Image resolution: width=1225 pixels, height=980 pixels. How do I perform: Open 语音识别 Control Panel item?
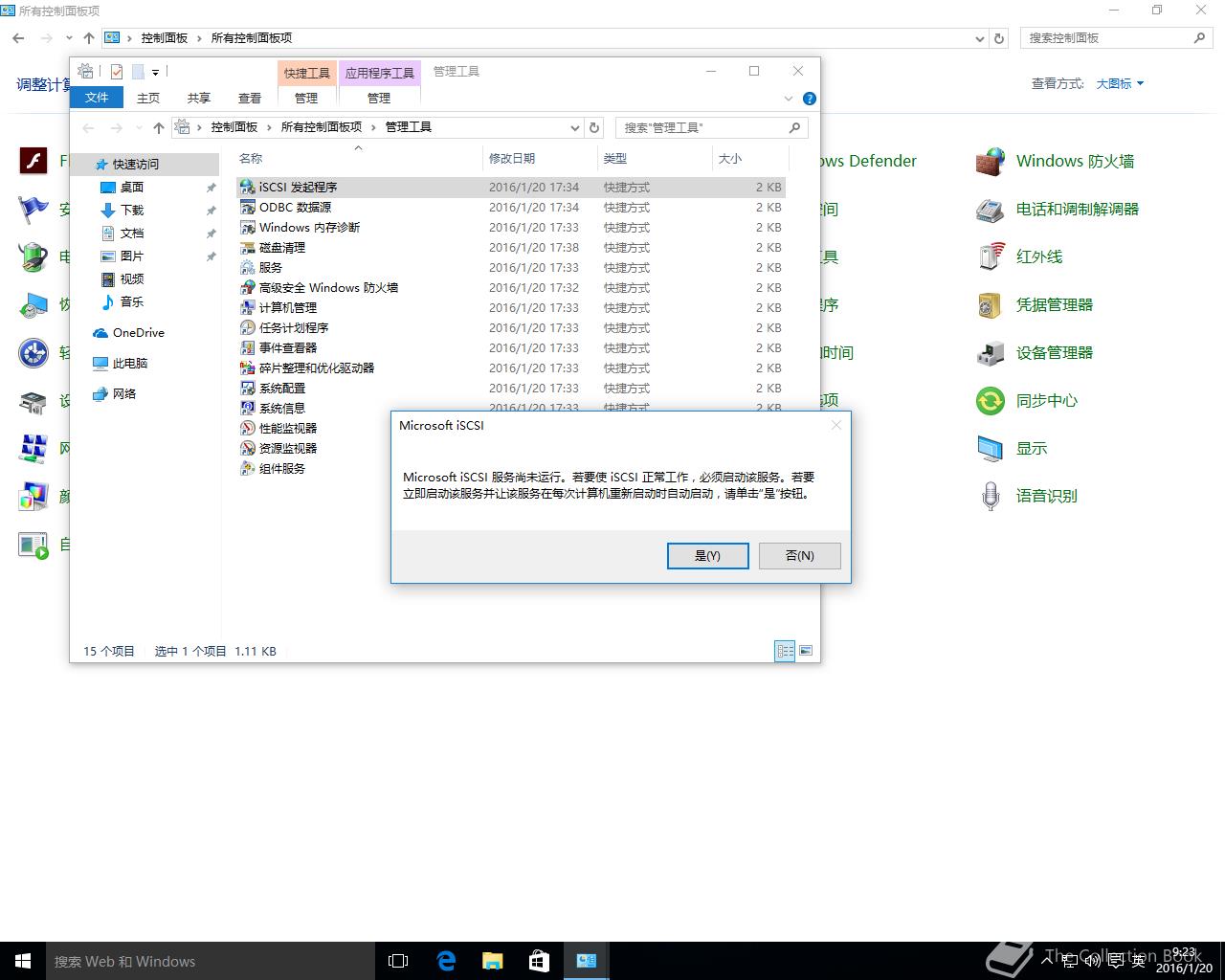click(x=1027, y=496)
